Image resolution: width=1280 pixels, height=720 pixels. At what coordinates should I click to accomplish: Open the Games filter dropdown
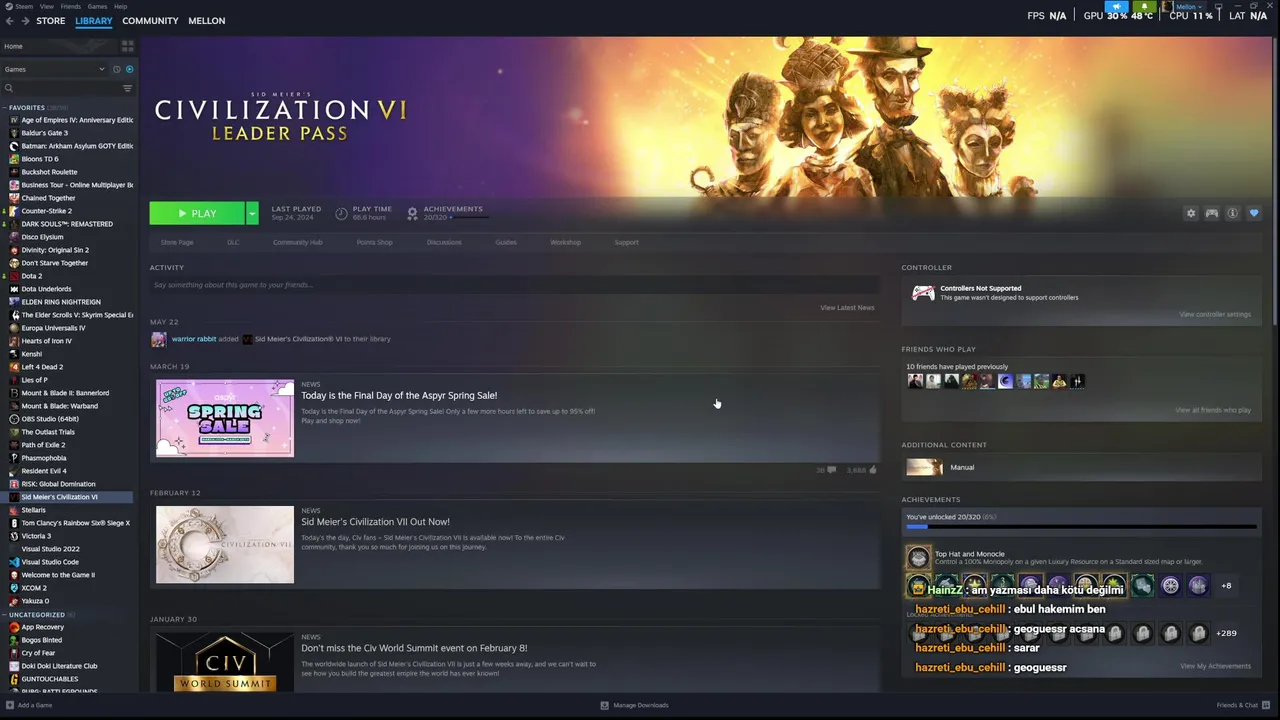pos(55,69)
